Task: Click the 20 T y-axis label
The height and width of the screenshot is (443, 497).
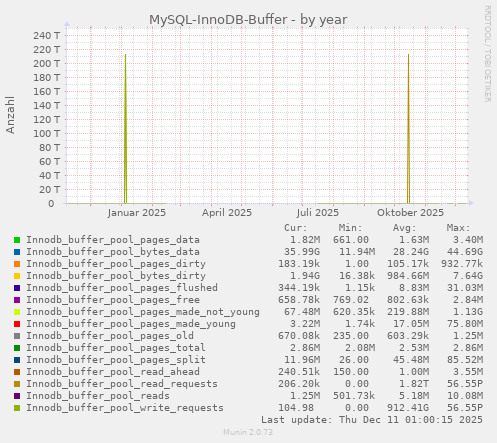Action: (49, 189)
